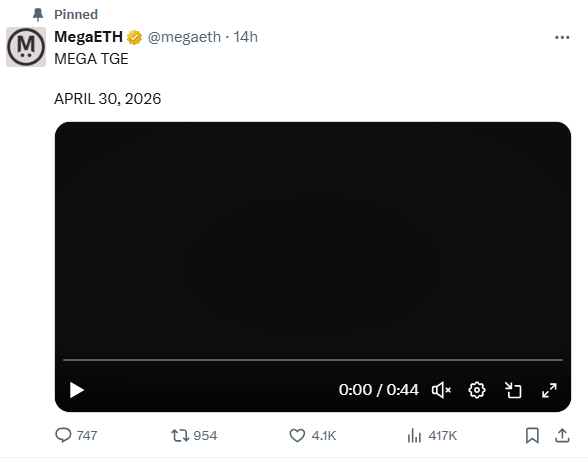The width and height of the screenshot is (588, 458).
Task: View post analytics showing 417K views
Action: coord(432,435)
